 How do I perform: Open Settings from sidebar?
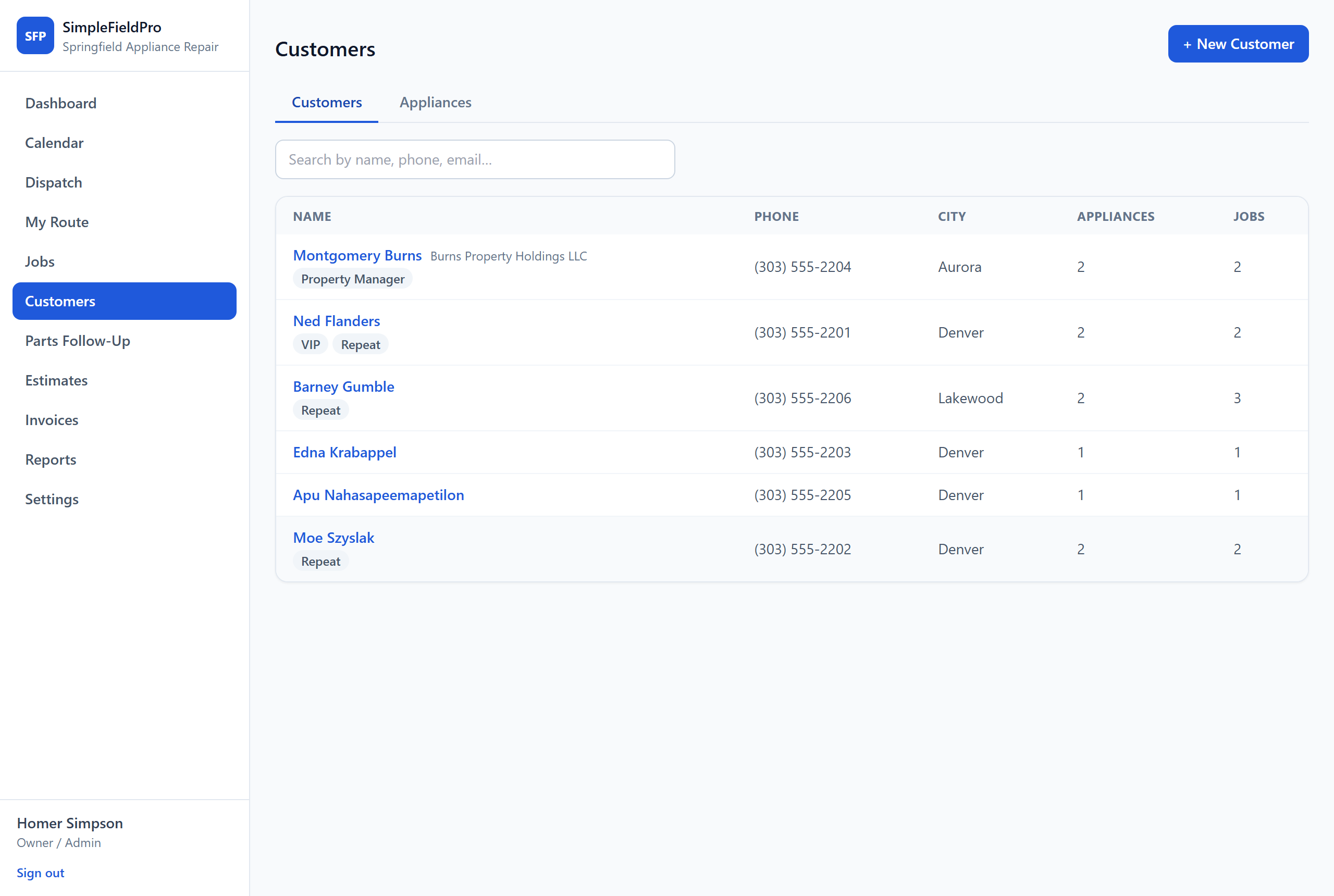point(124,500)
